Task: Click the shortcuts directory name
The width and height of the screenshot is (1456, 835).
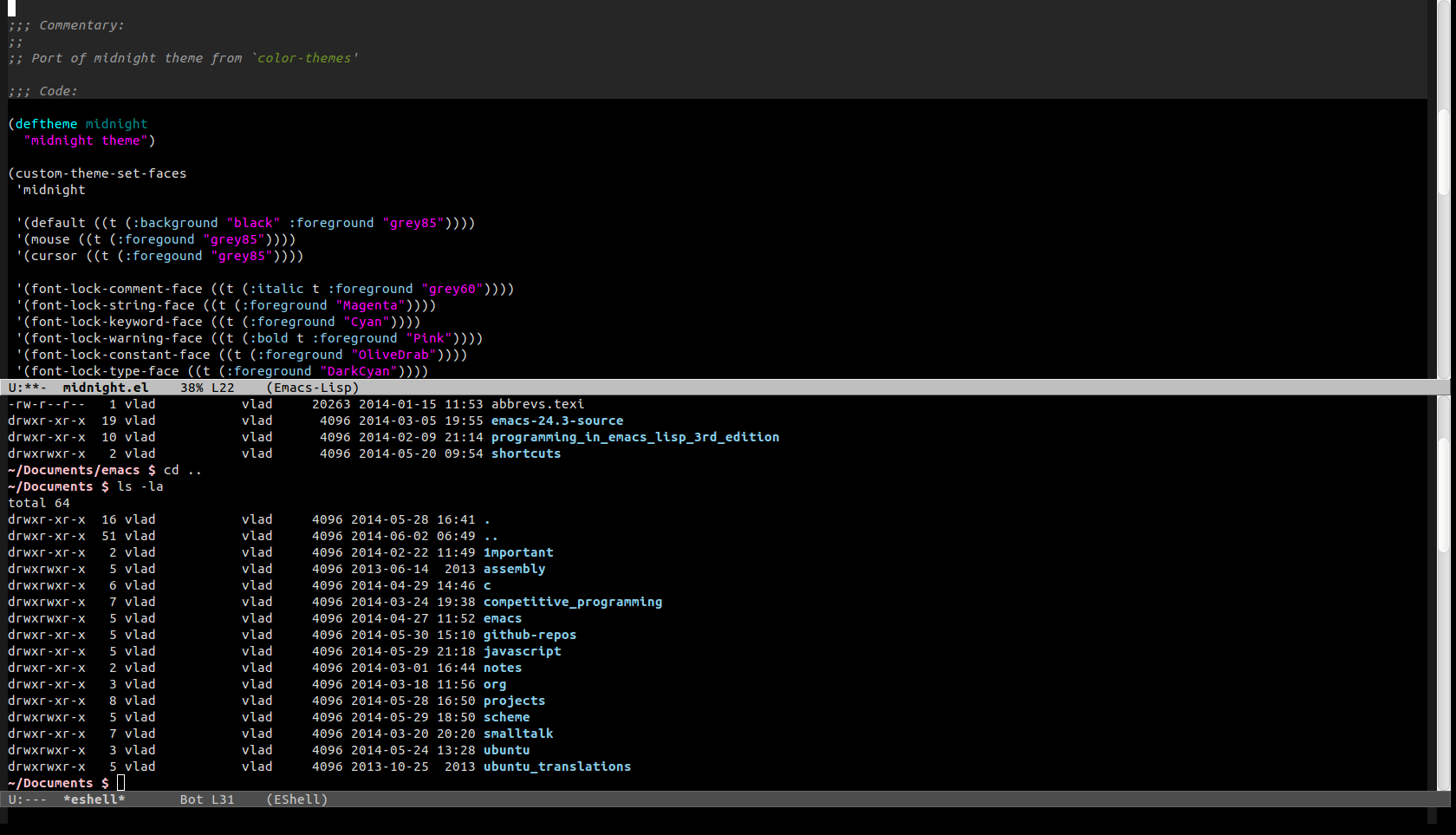Action: 526,453
